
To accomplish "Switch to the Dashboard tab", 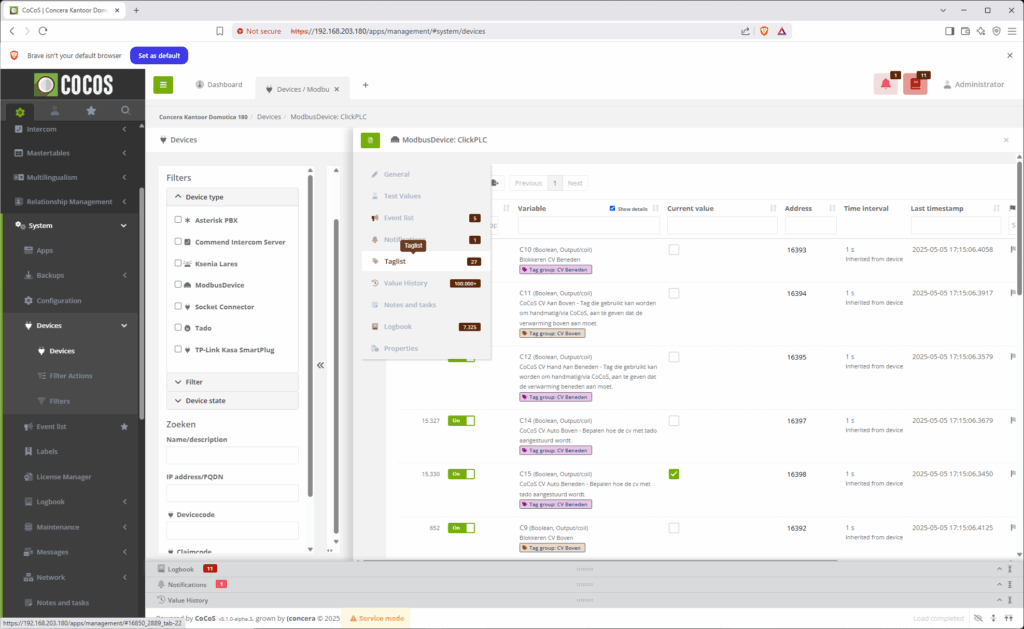I will pos(219,85).
